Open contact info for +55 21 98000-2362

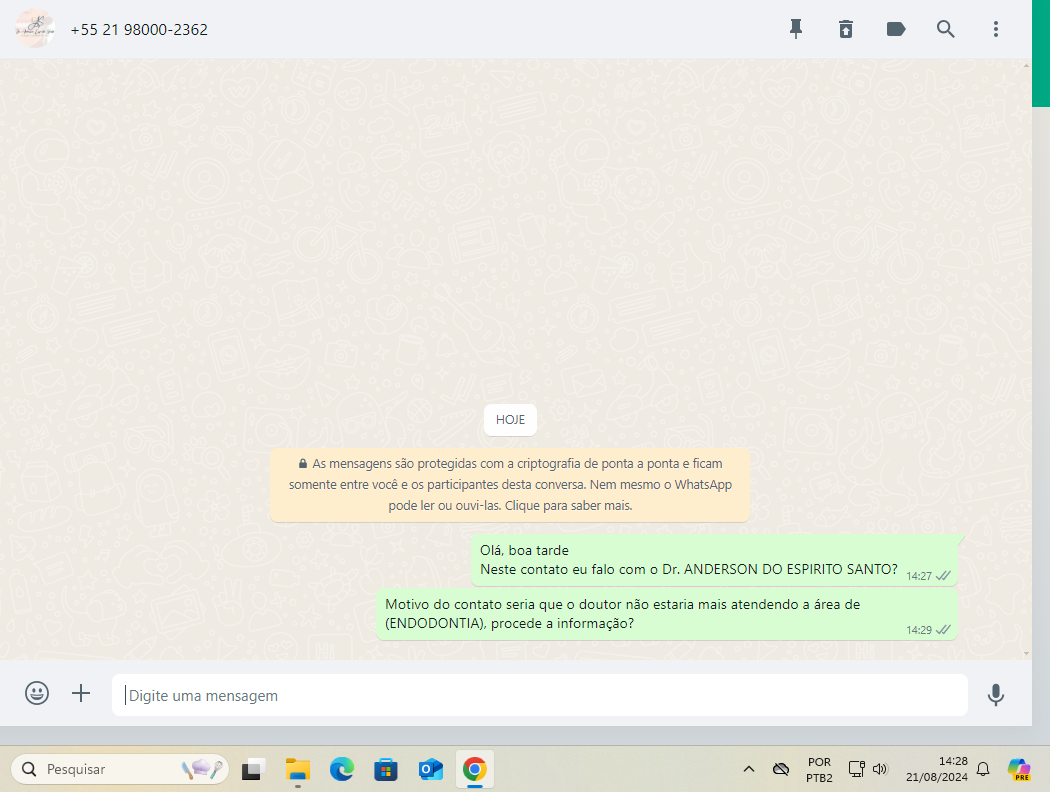pos(139,30)
